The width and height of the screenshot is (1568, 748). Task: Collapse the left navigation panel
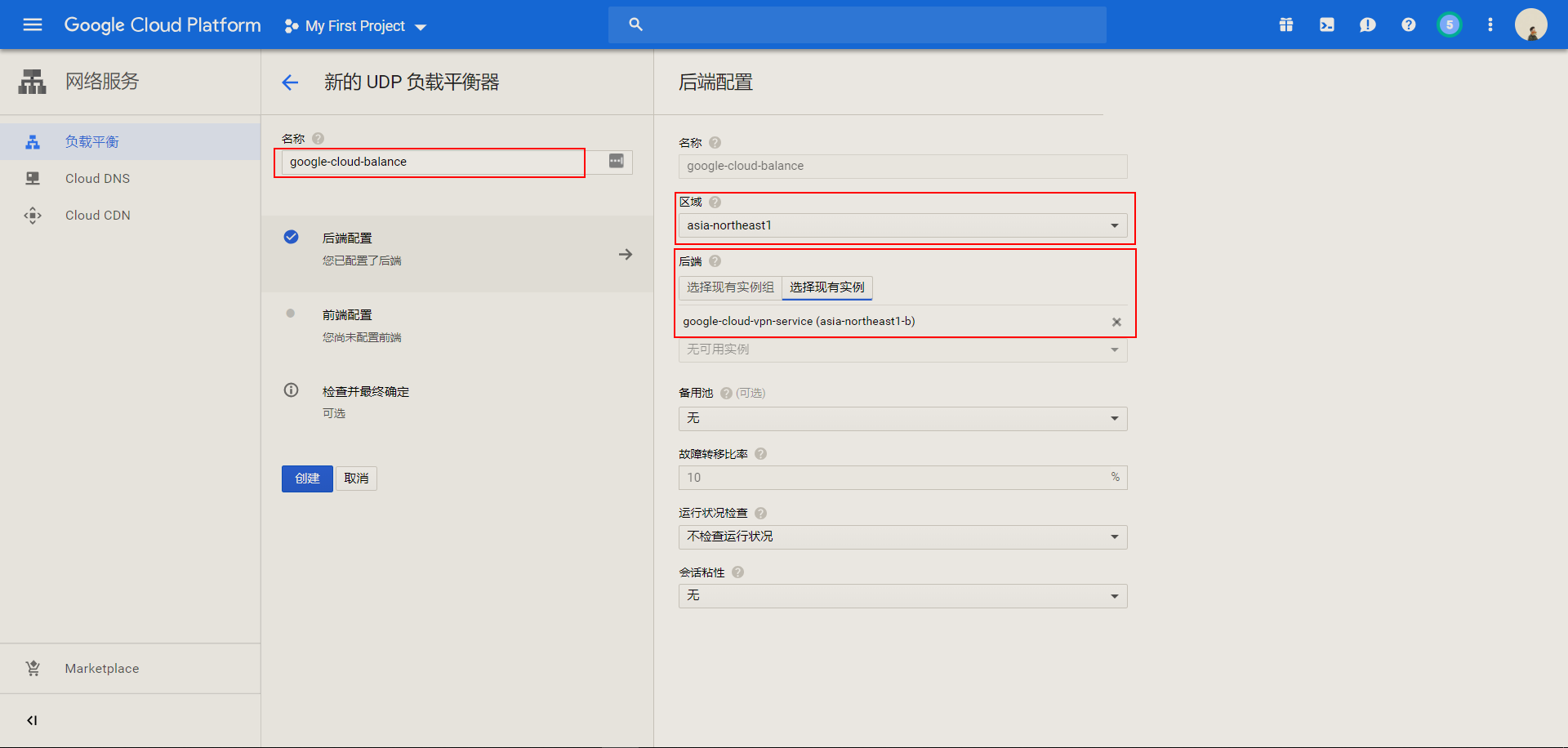coord(32,720)
